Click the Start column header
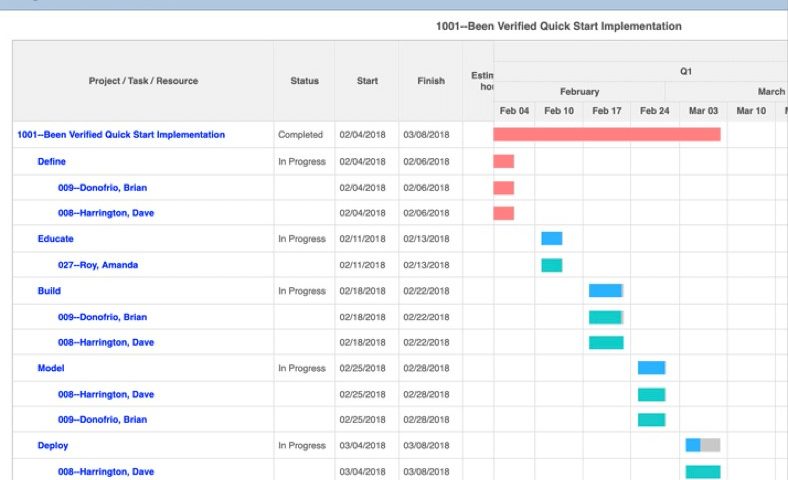This screenshot has height=480, width=788. (367, 81)
